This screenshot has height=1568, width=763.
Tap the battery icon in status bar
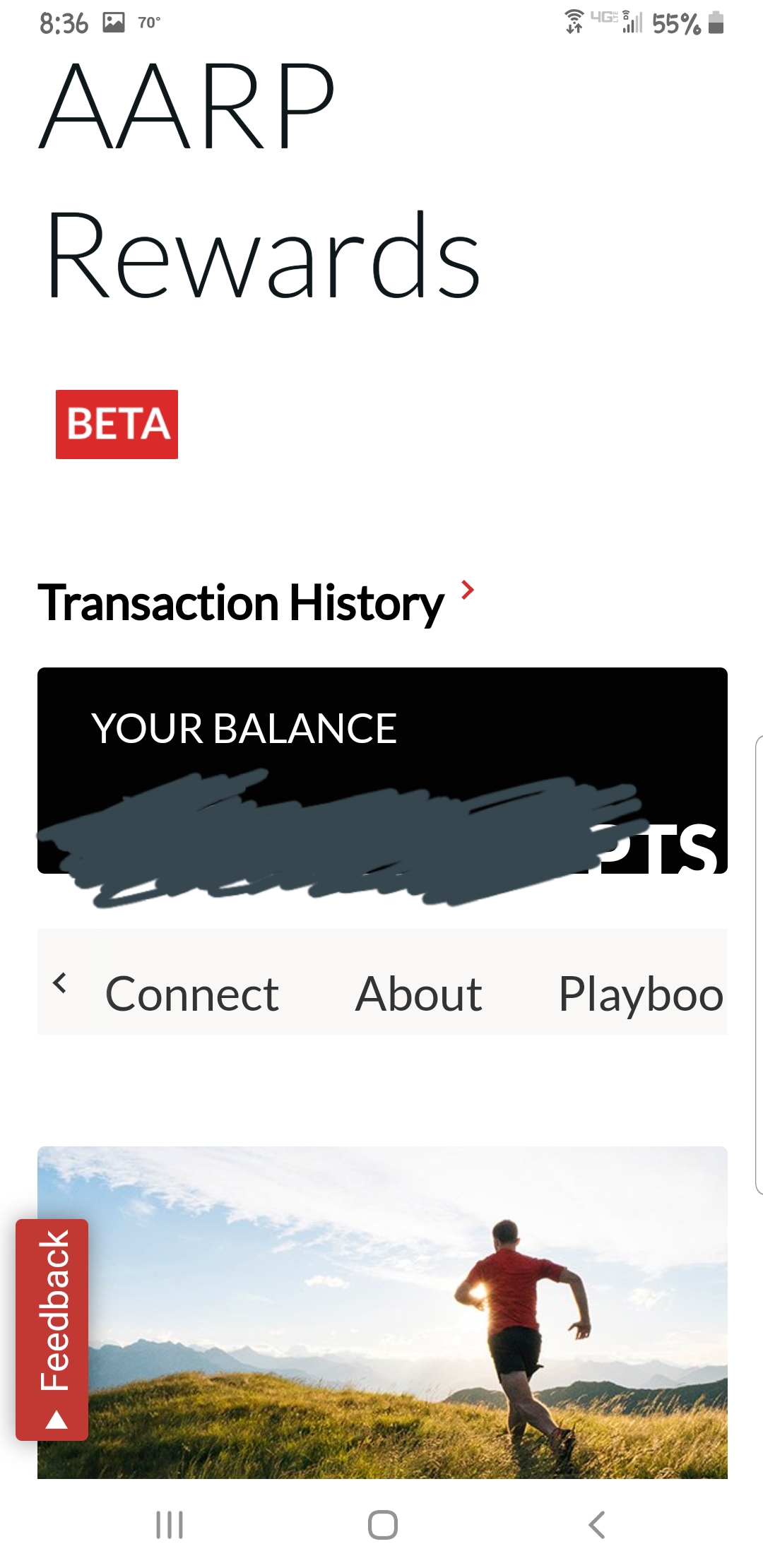click(x=716, y=23)
